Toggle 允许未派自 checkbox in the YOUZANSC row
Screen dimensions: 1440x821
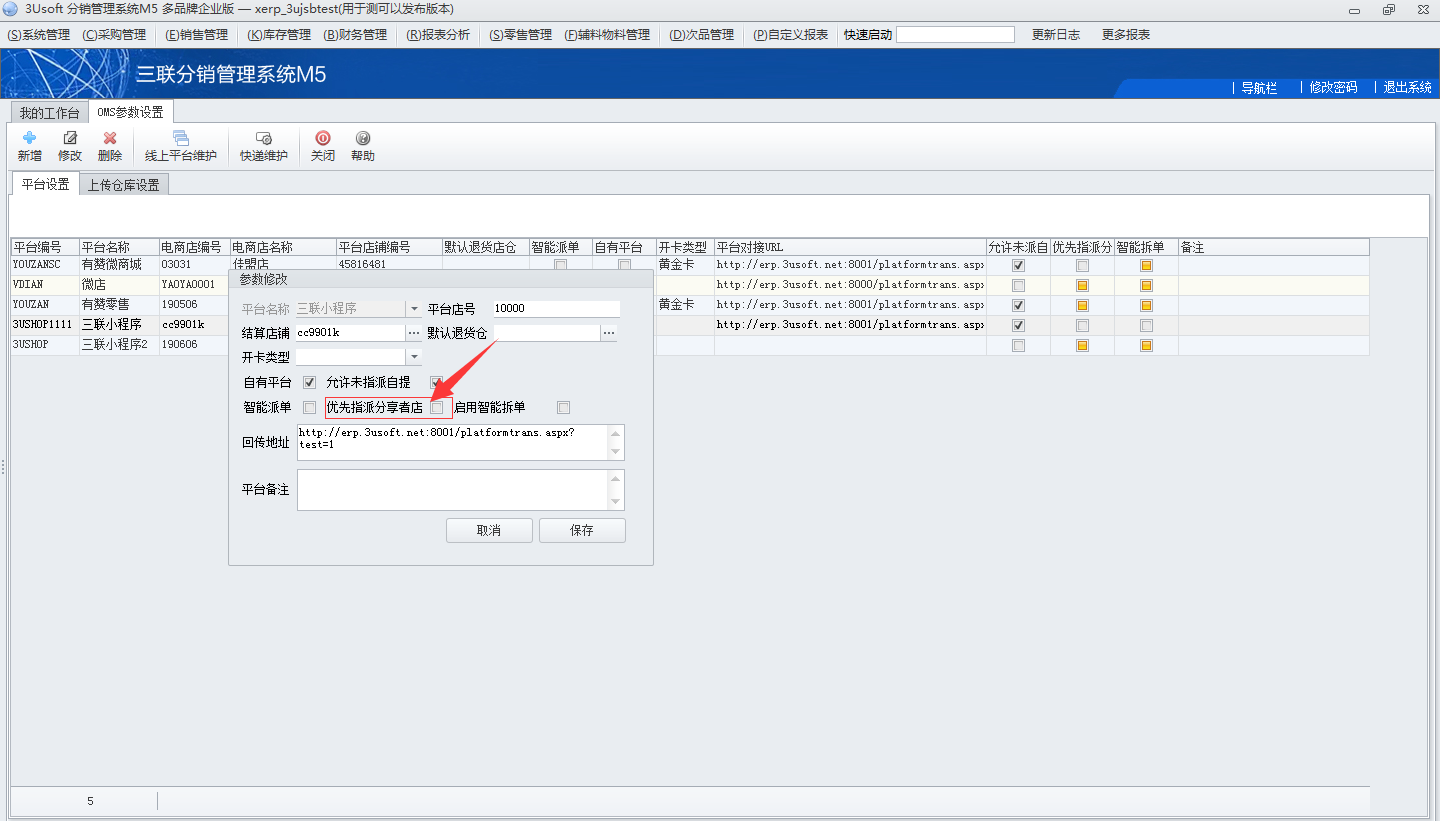[x=1018, y=266]
